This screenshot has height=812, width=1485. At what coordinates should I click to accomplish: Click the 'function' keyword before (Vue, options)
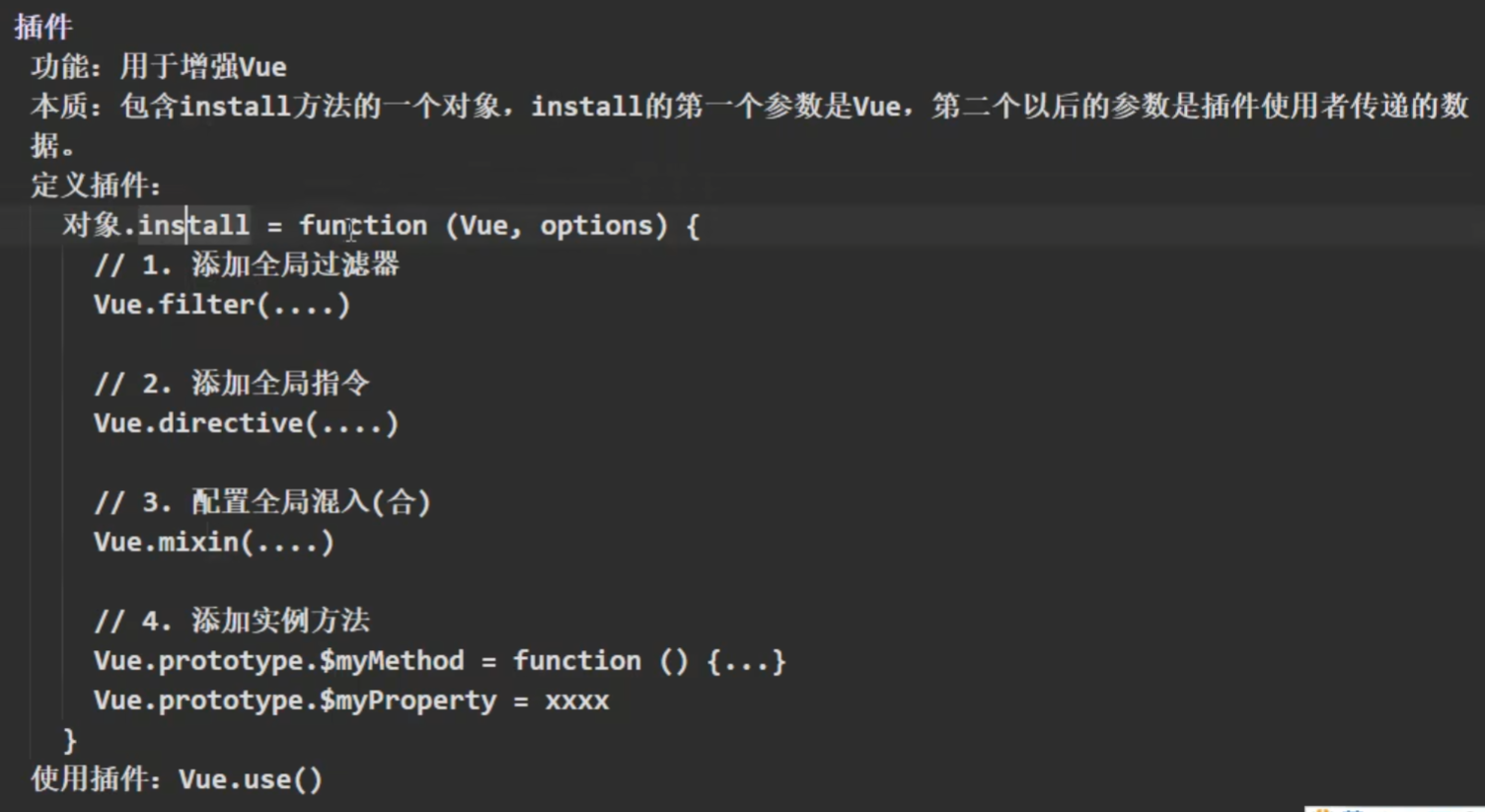(x=362, y=226)
